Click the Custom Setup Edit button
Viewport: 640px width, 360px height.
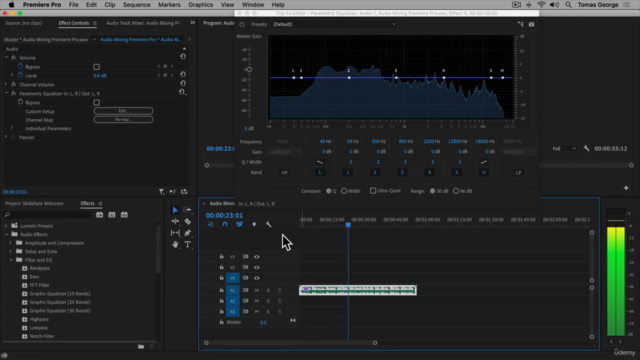123,111
